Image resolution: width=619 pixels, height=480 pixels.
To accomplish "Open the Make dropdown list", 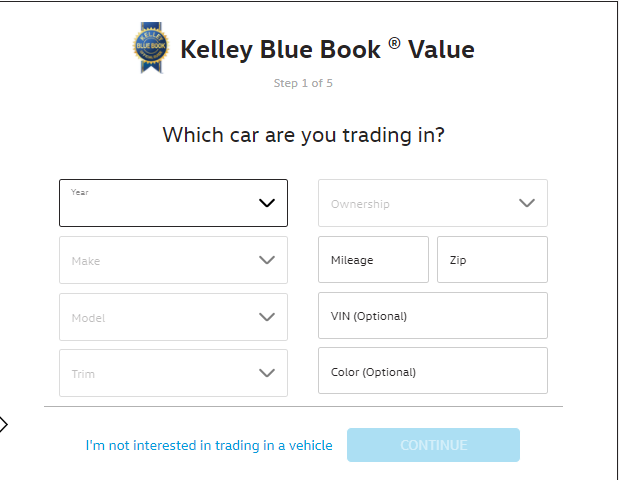I will coord(173,260).
